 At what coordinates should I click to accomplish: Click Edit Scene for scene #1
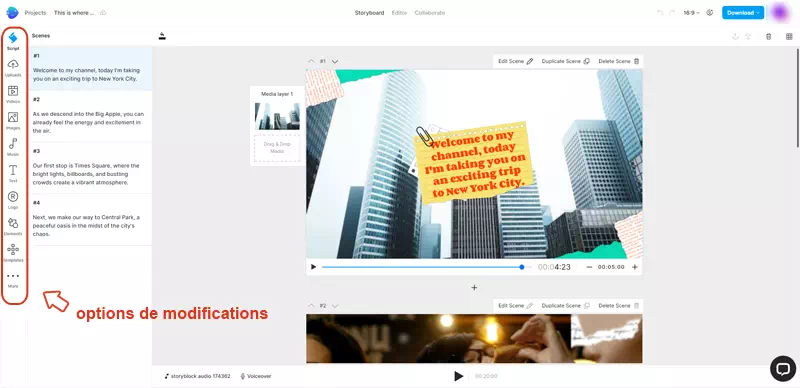(515, 61)
